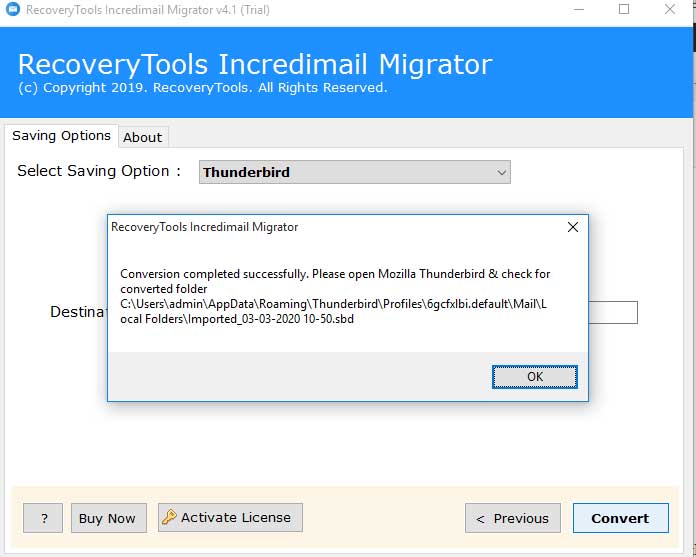
Task: Open Activate License with key icon
Action: [230, 517]
